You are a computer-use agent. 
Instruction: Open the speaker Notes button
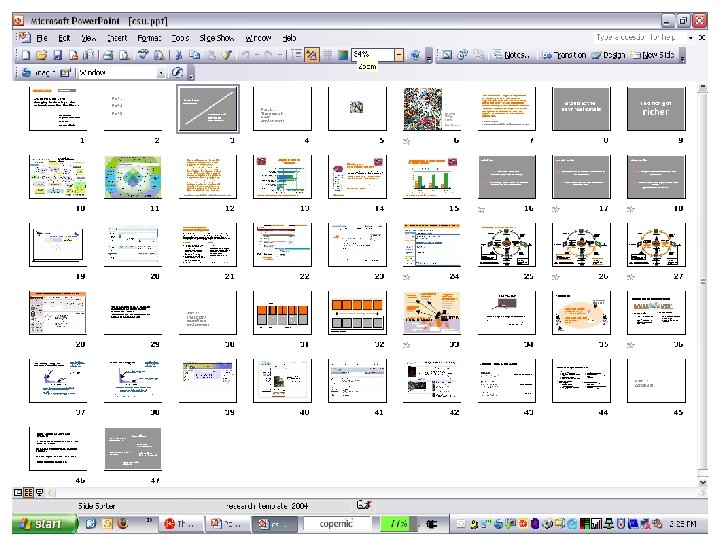point(512,55)
